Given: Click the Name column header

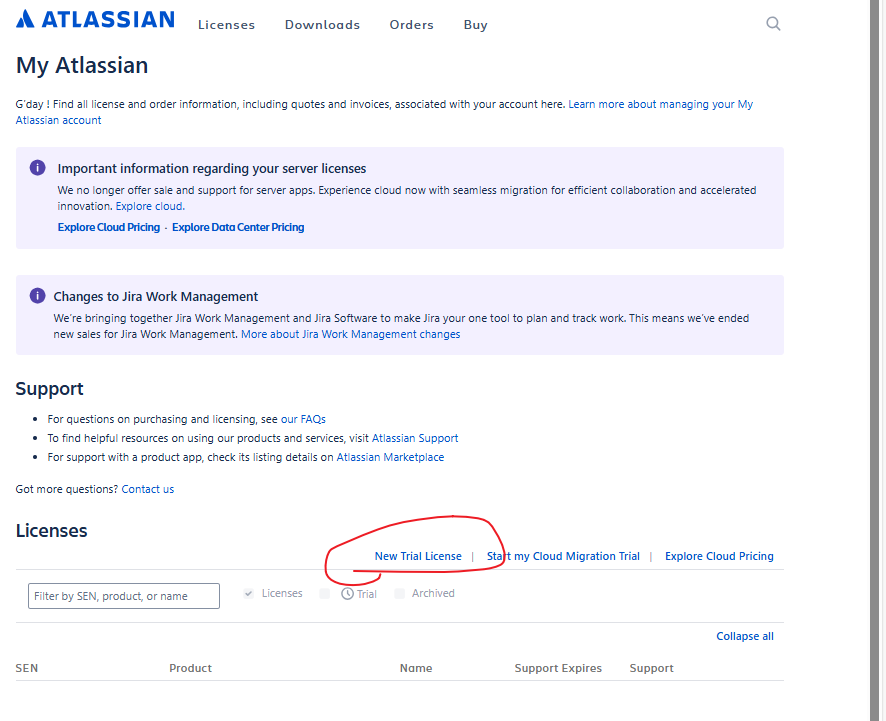Looking at the screenshot, I should tap(416, 668).
